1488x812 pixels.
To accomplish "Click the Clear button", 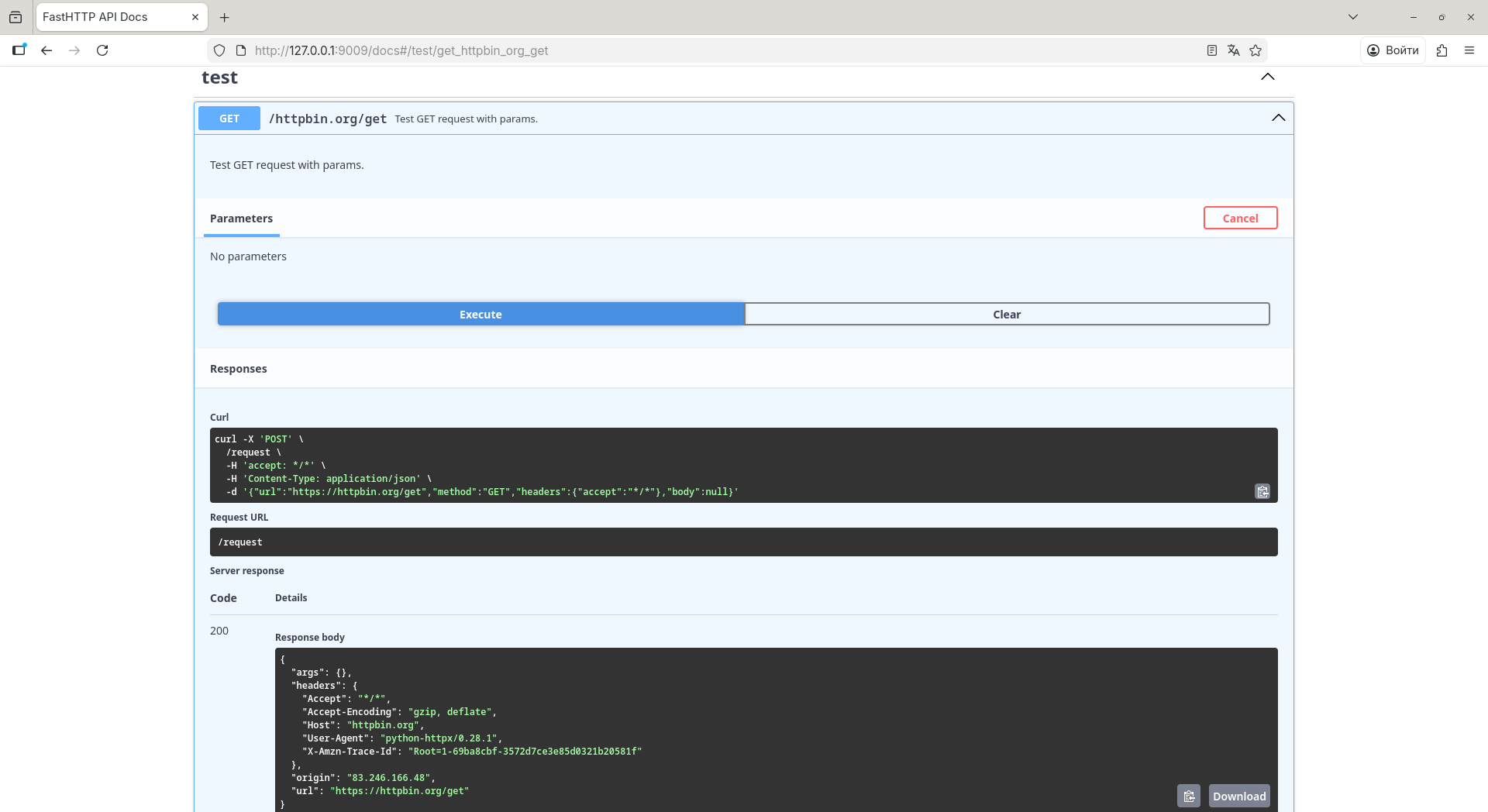I will (1007, 314).
